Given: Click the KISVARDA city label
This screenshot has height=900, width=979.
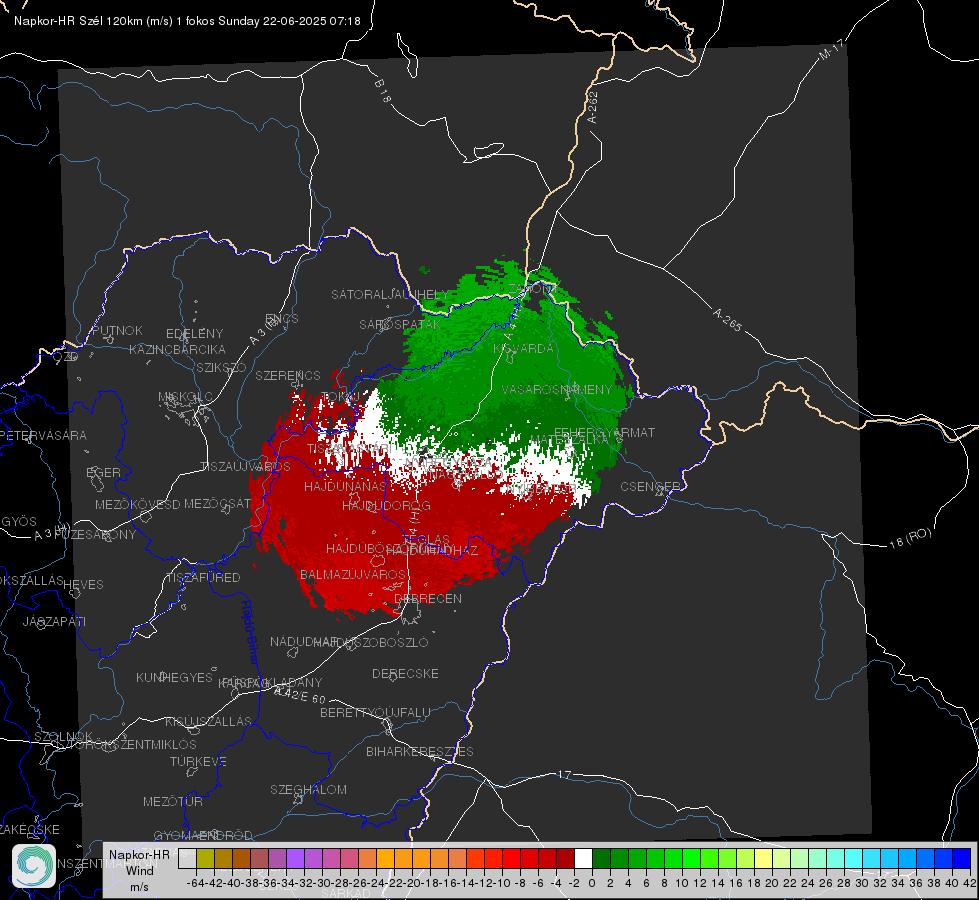Looking at the screenshot, I should (x=523, y=349).
